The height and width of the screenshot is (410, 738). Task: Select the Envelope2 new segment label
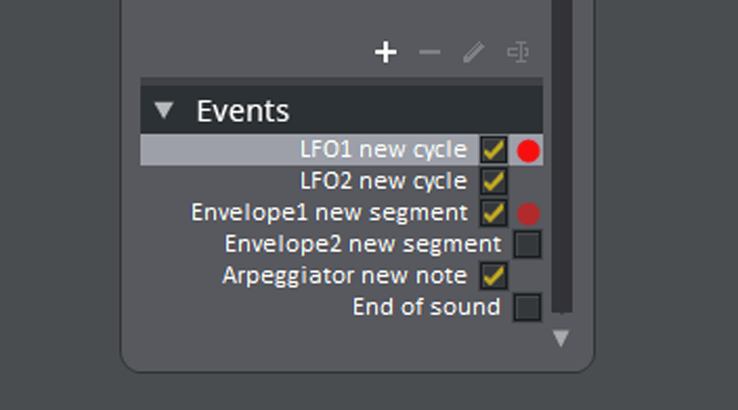pos(362,244)
